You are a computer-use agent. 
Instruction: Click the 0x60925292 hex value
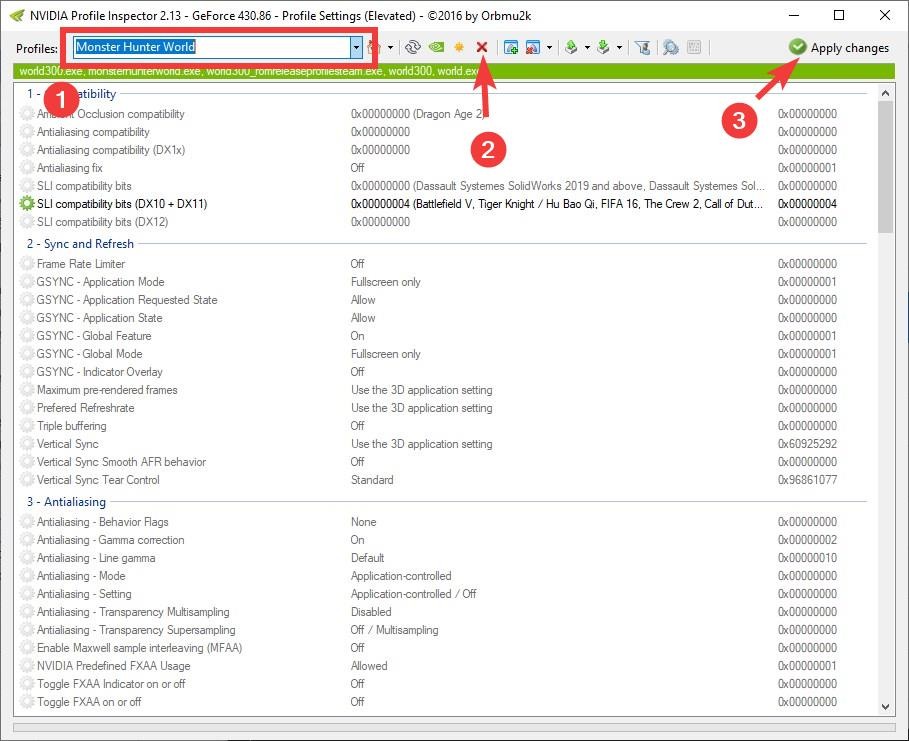click(x=808, y=444)
